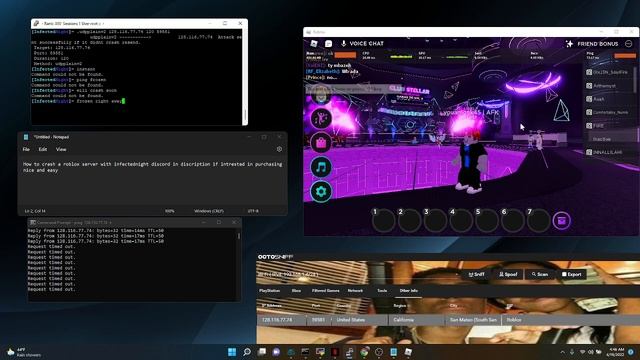Viewport: 640px width, 360px height.
Task: Click the 59581 port cell
Action: point(318,320)
